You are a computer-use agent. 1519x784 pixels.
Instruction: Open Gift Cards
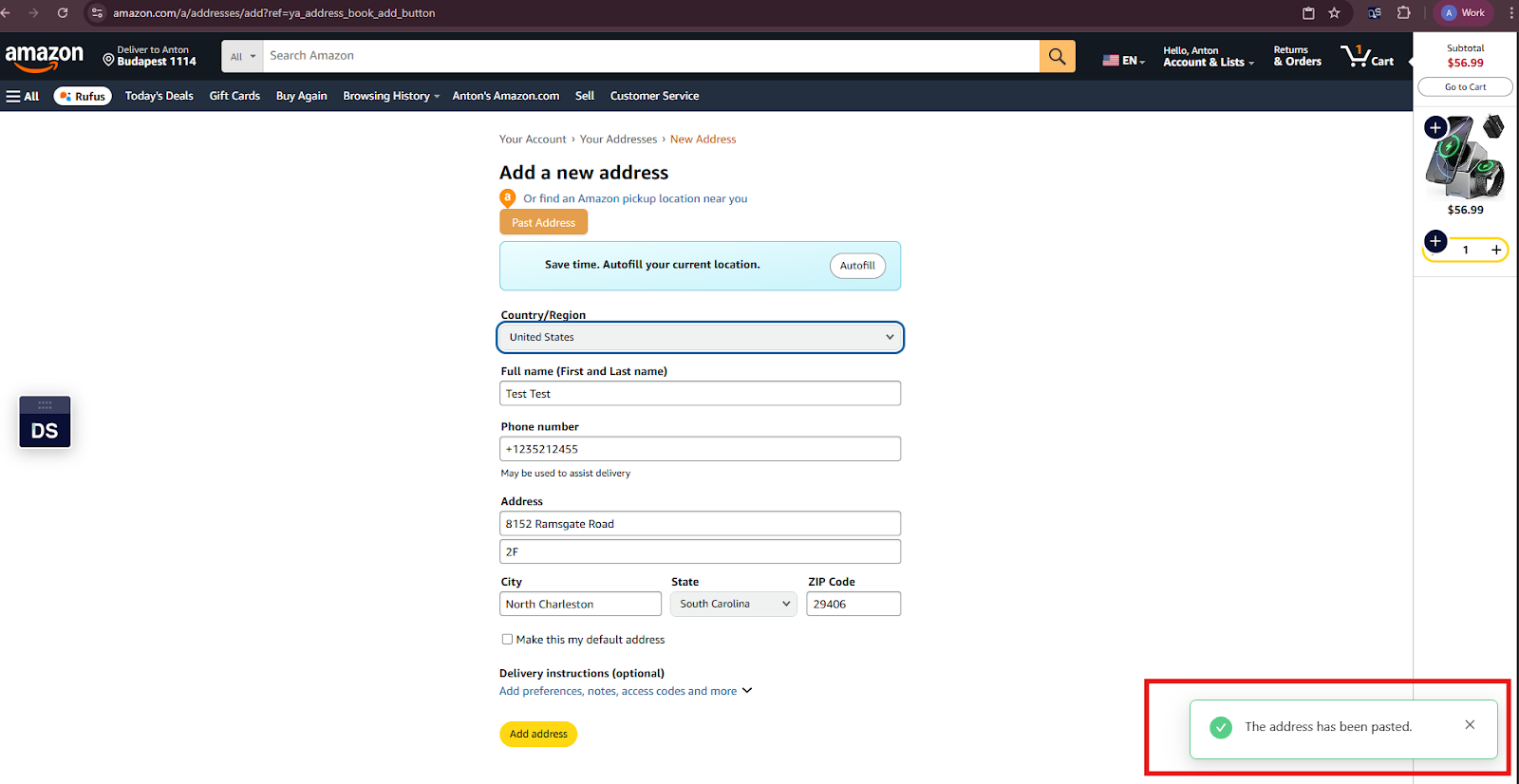pyautogui.click(x=234, y=96)
